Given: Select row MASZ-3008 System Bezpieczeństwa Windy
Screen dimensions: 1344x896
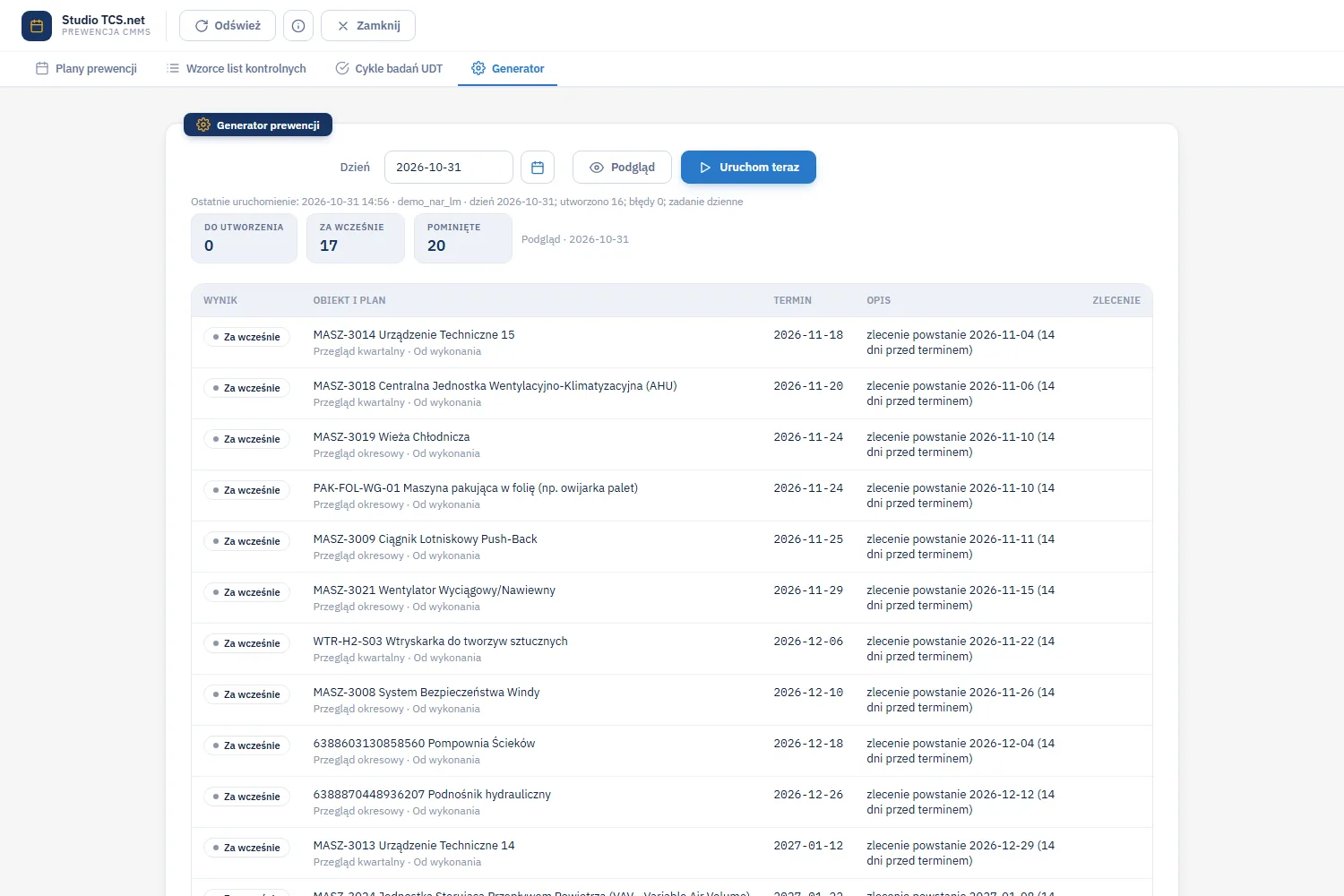Looking at the screenshot, I should [x=672, y=700].
